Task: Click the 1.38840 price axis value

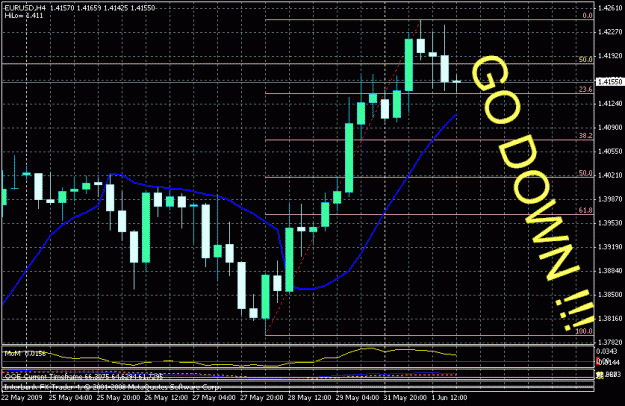Action: pos(610,271)
